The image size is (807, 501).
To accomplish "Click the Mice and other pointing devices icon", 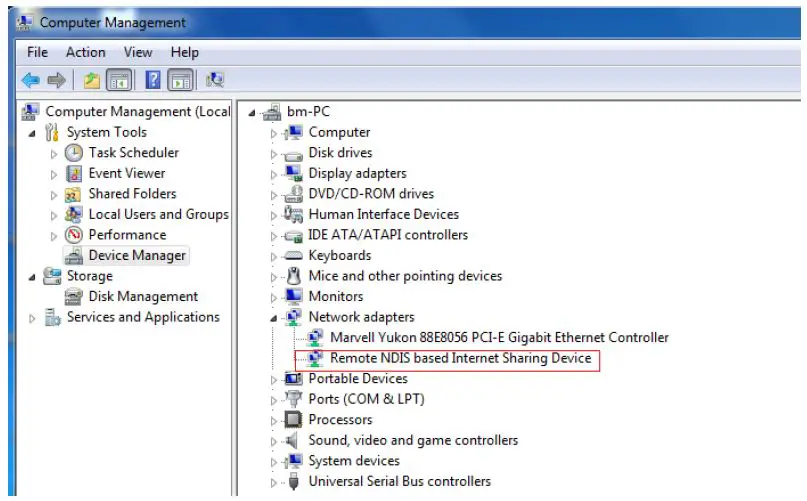I will (293, 276).
